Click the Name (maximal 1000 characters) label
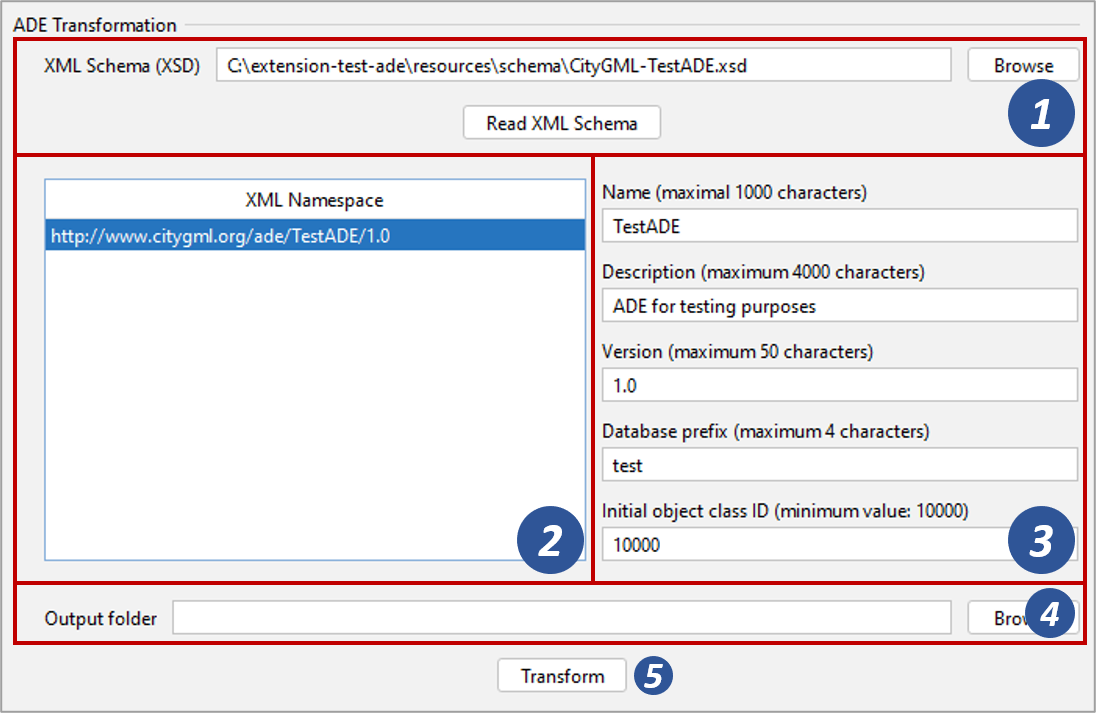This screenshot has width=1096, height=721. [735, 192]
